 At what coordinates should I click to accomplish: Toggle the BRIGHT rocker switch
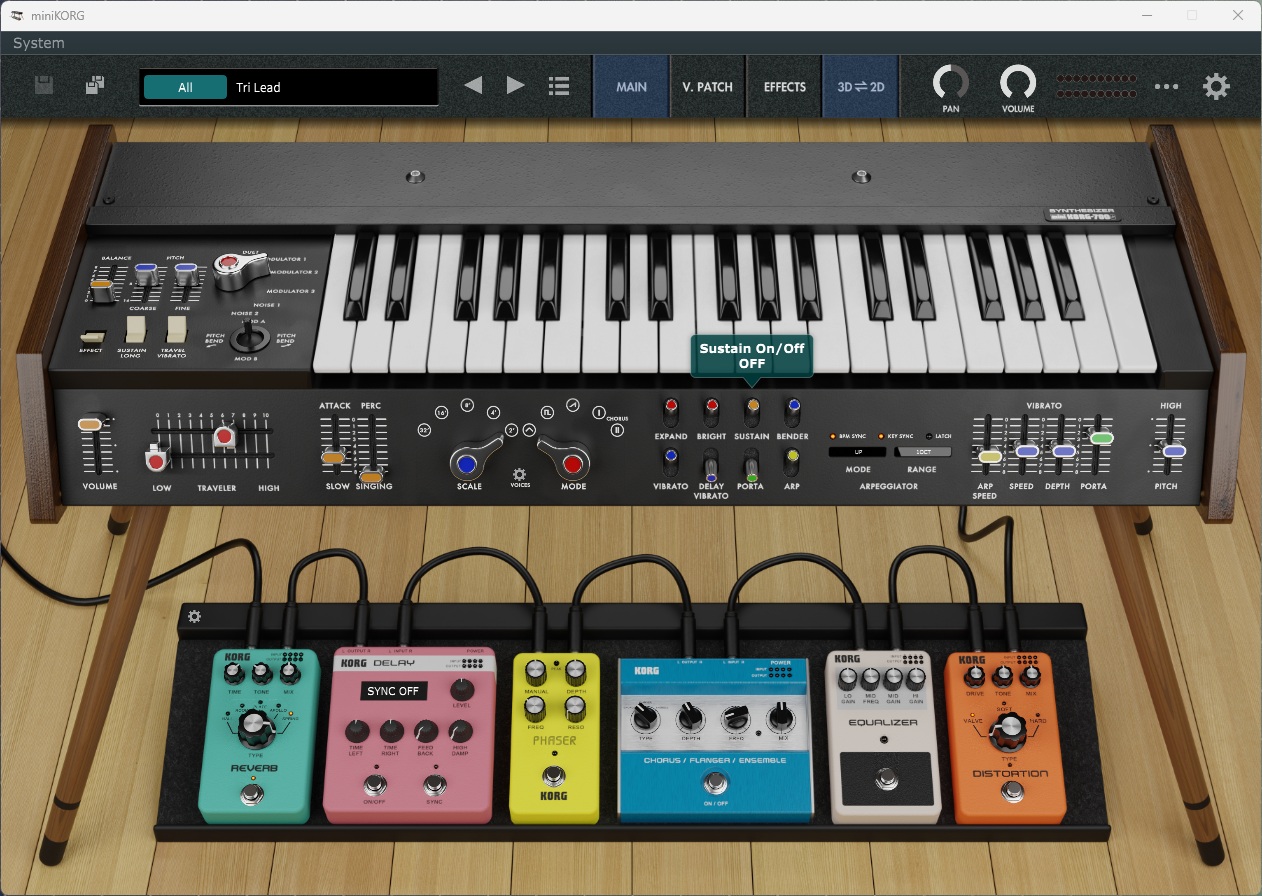711,409
